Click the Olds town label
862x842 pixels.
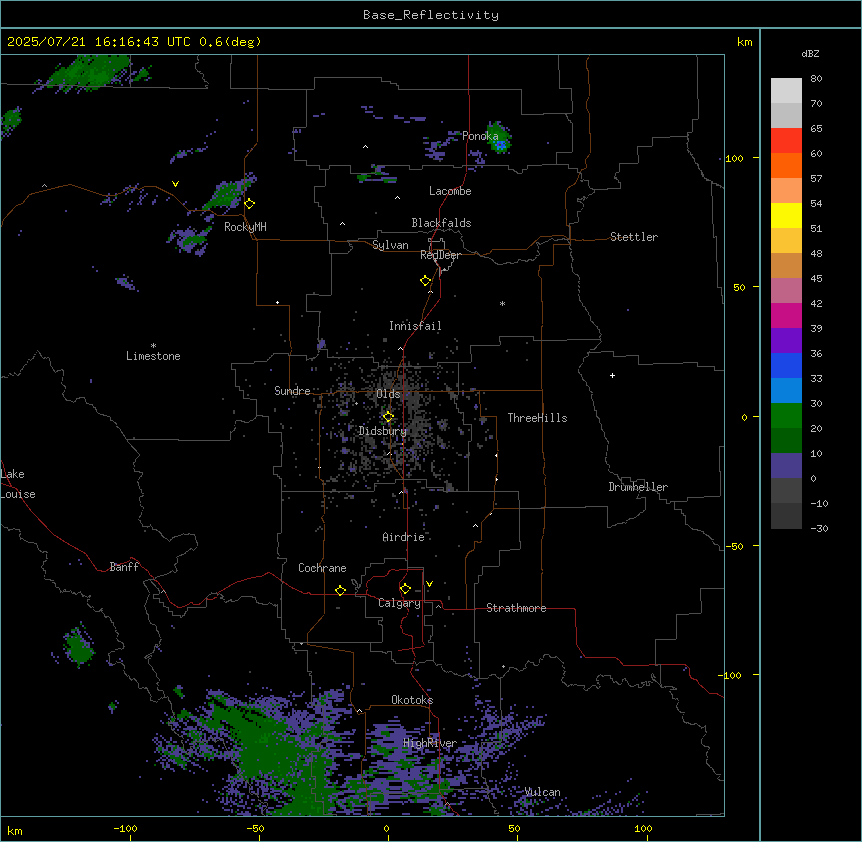388,394
